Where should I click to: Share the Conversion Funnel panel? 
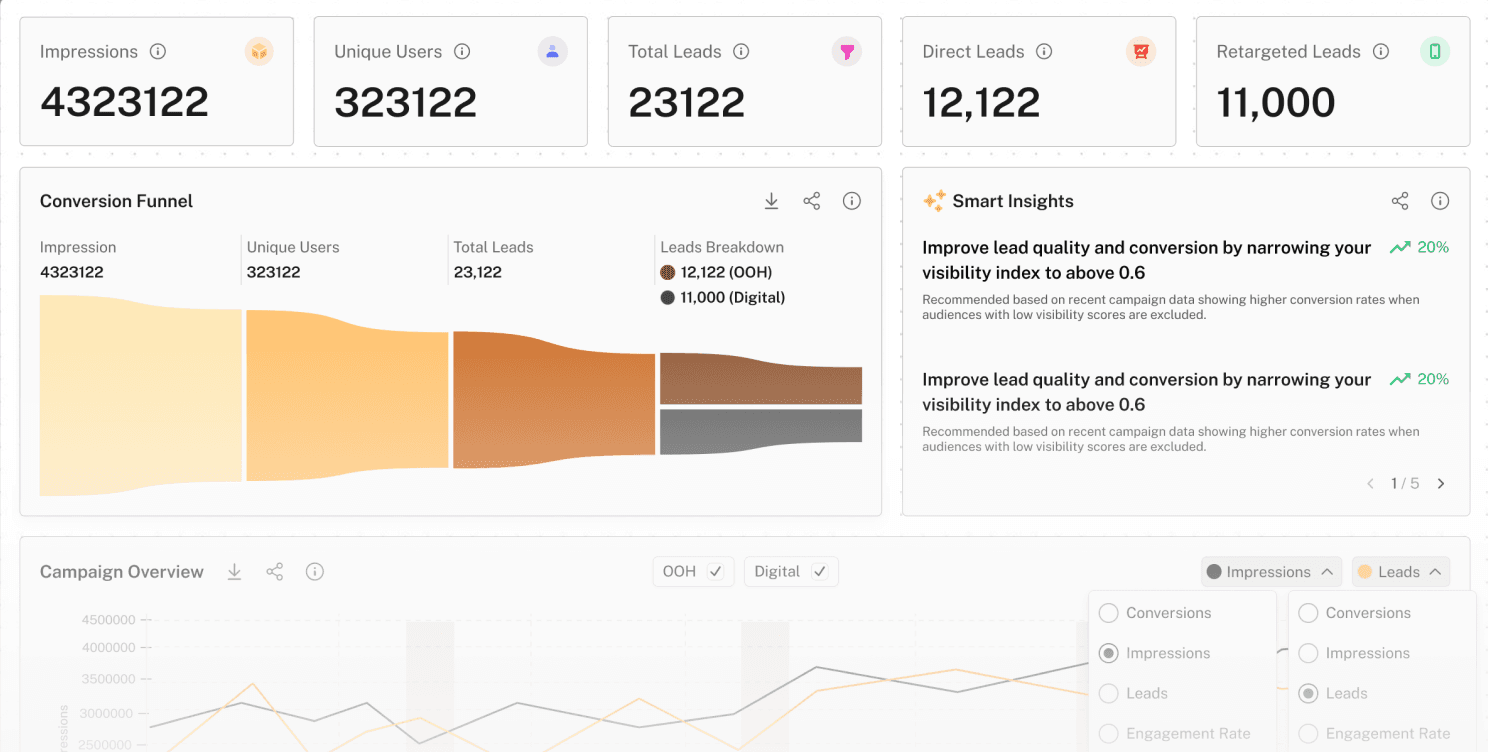point(811,201)
